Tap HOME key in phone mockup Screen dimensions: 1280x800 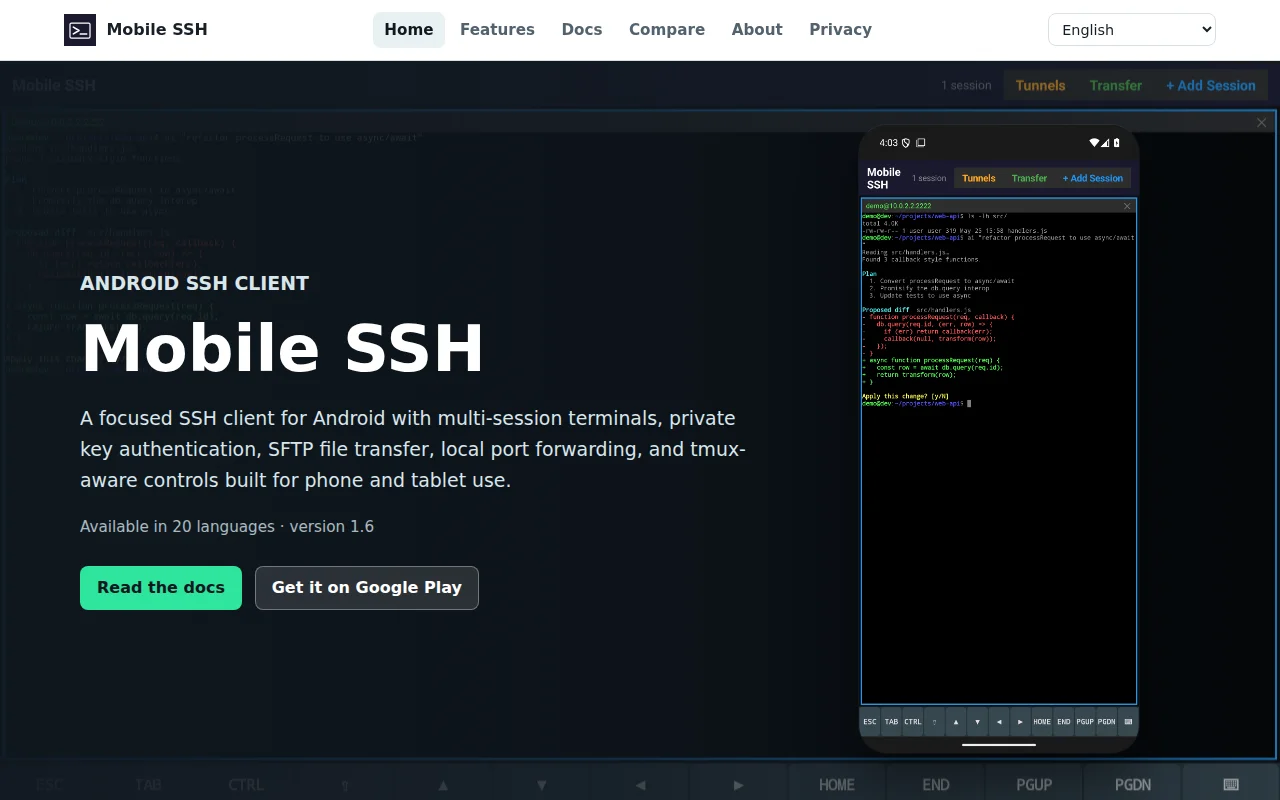tap(1042, 722)
